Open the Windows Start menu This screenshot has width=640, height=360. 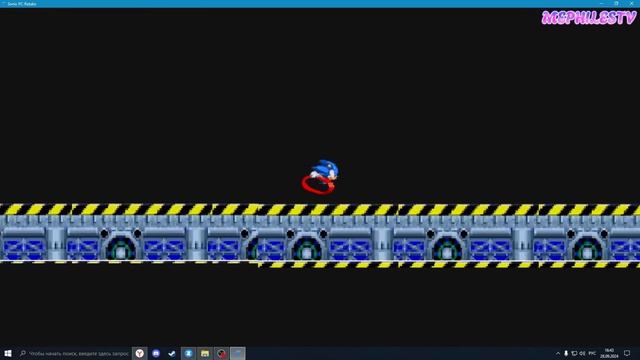click(x=7, y=353)
